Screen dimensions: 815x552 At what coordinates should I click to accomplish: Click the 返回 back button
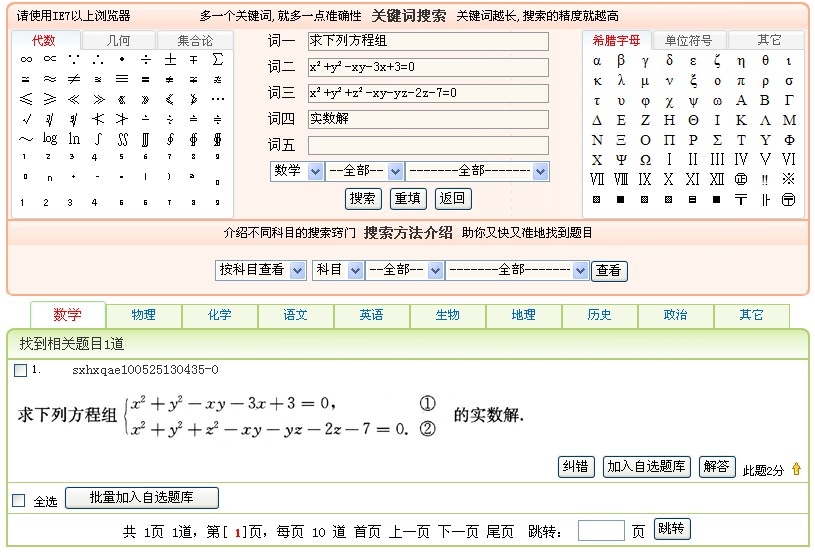[453, 199]
